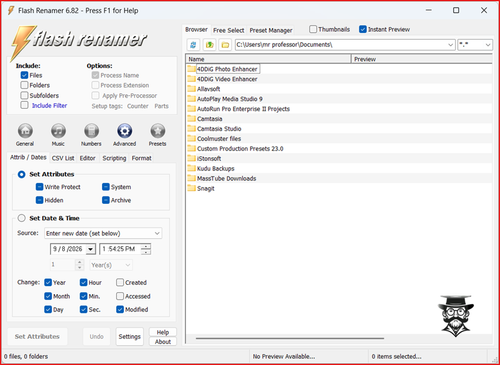500x365 pixels.
Task: Click the Undo button
Action: point(97,337)
